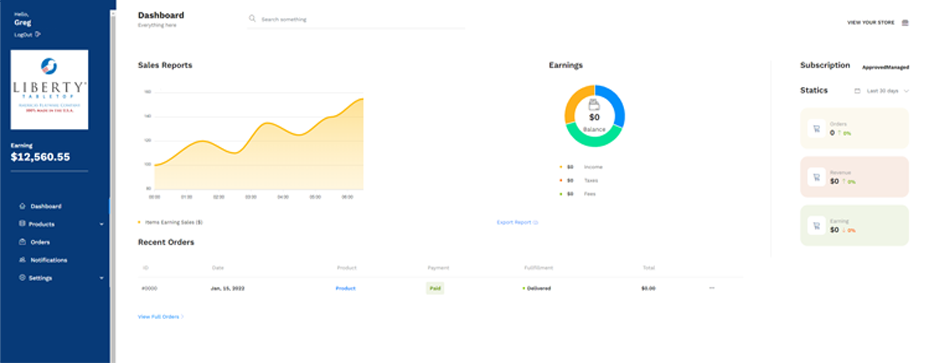
Task: Click the Fees legend entry
Action: [577, 194]
